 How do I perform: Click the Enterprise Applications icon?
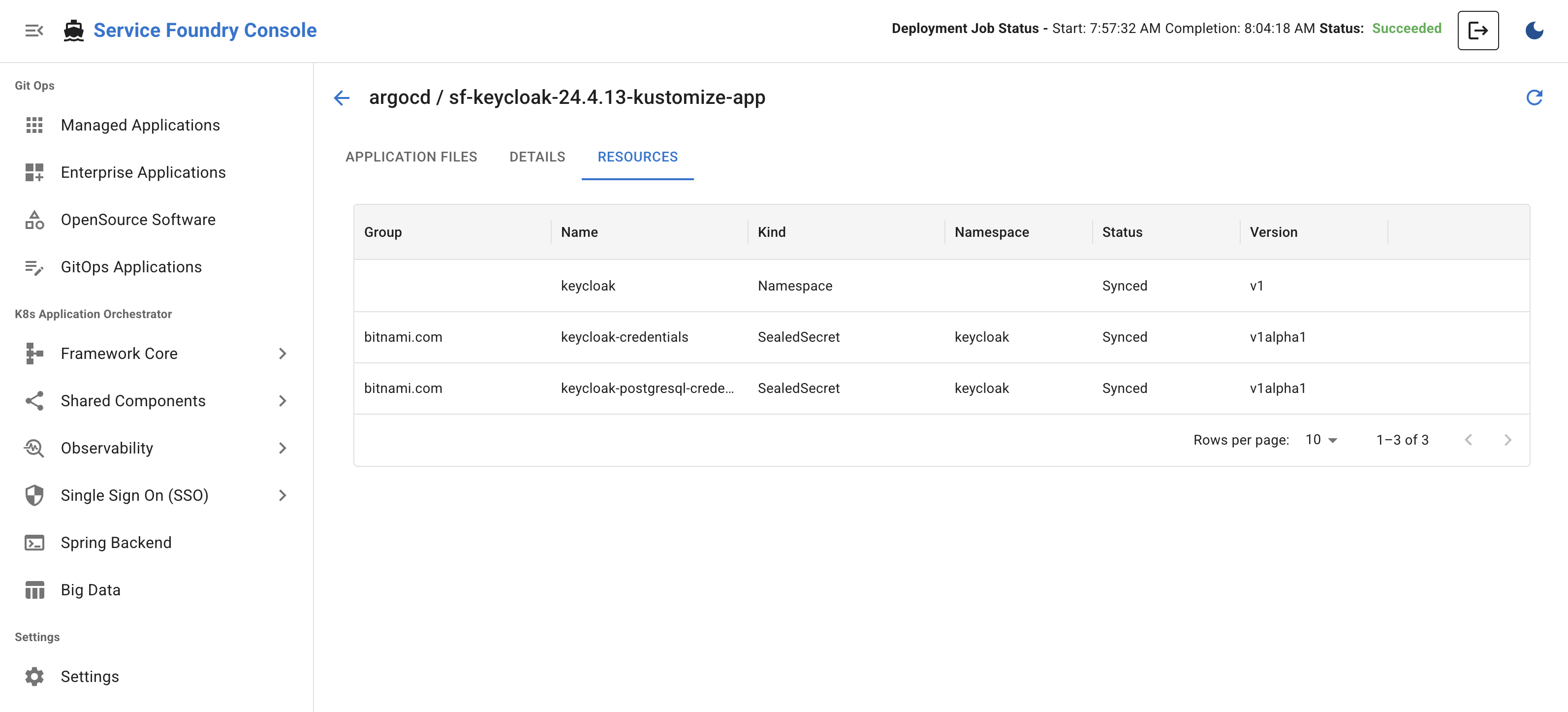click(34, 172)
